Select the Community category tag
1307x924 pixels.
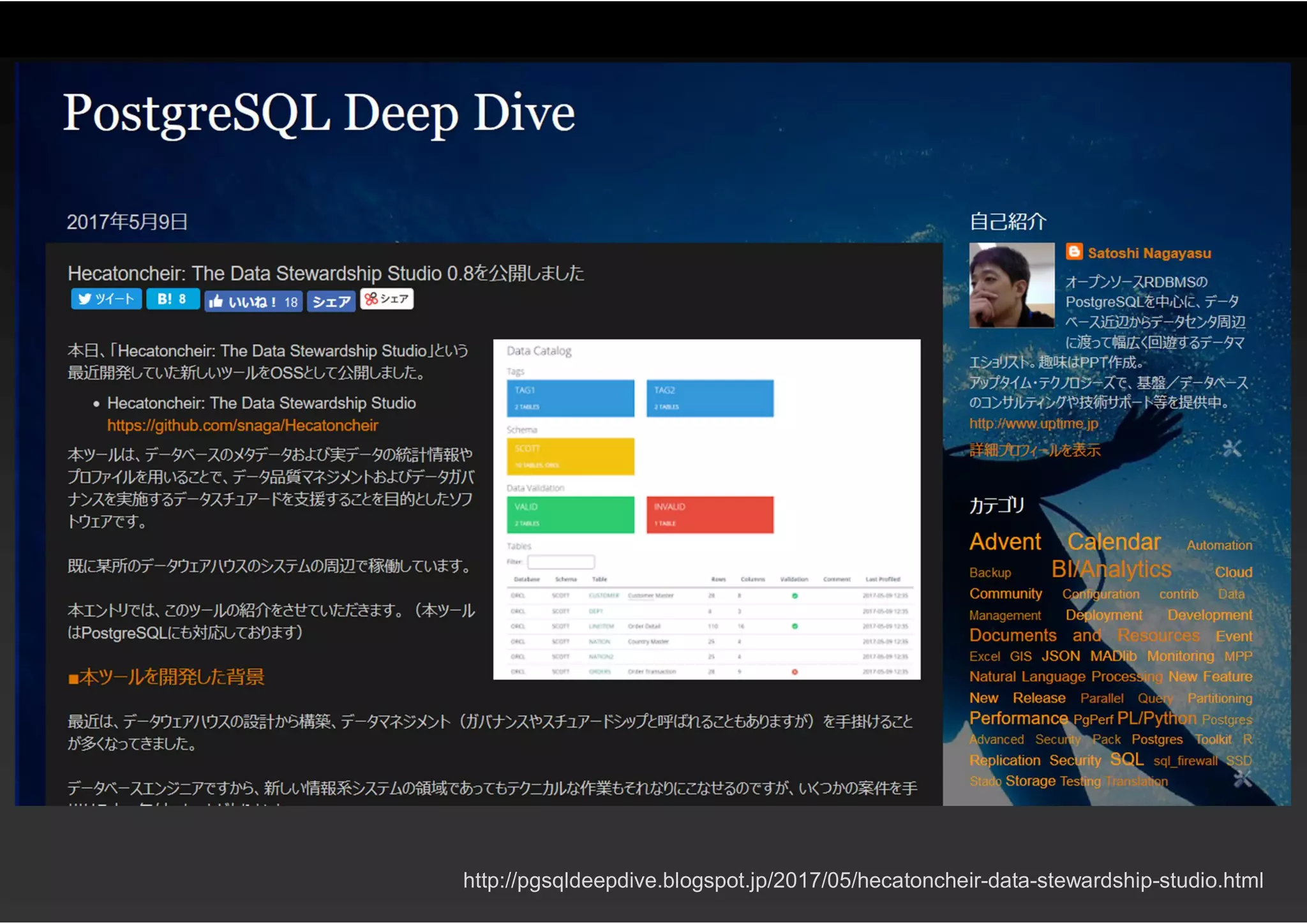1006,593
